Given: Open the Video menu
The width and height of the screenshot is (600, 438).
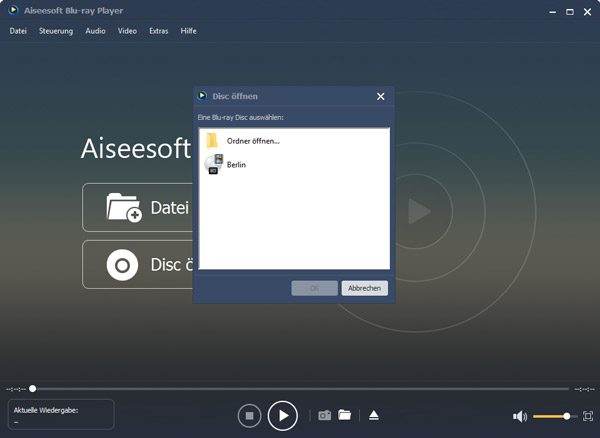Looking at the screenshot, I should [127, 31].
